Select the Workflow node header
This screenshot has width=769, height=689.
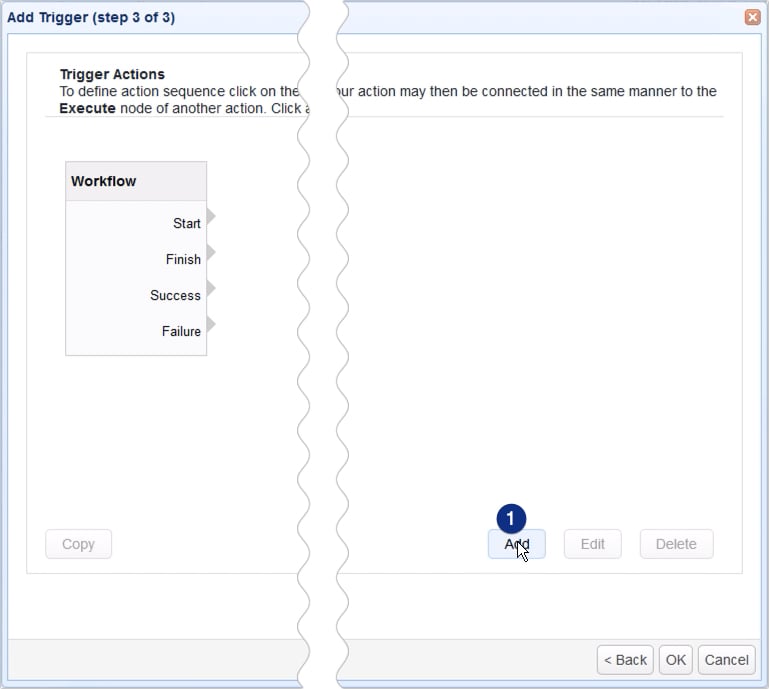pos(136,181)
